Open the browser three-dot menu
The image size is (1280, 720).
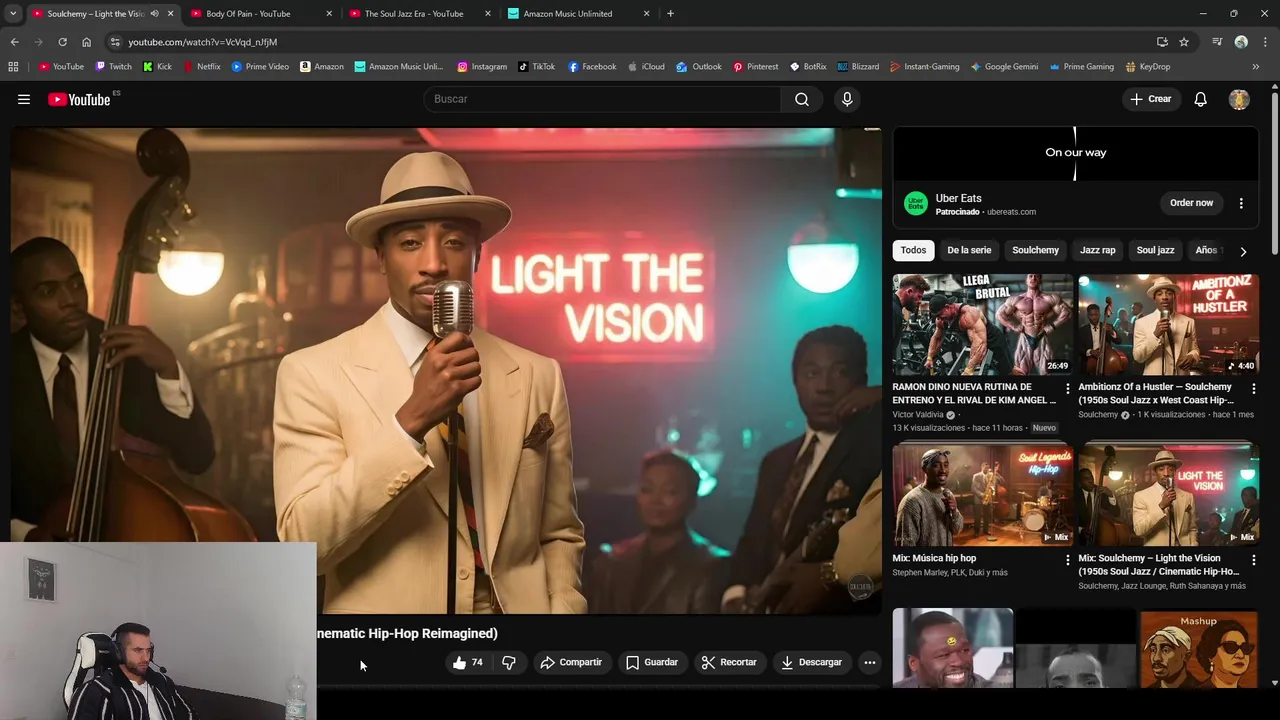[x=1265, y=42]
